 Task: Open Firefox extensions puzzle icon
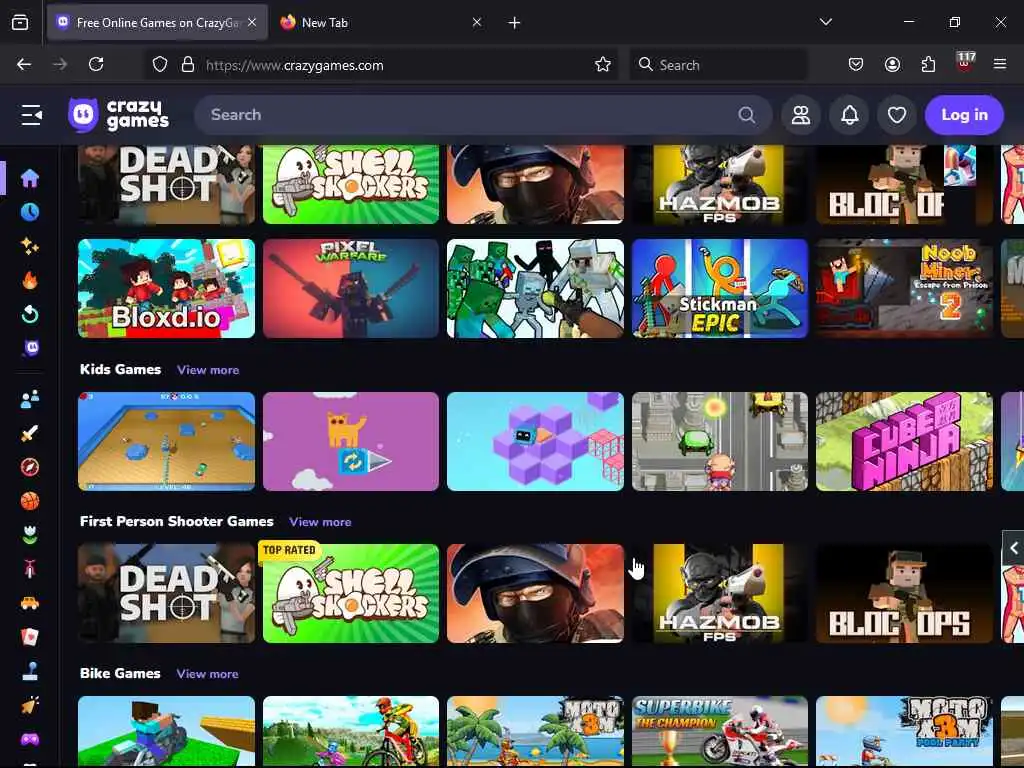click(x=928, y=64)
